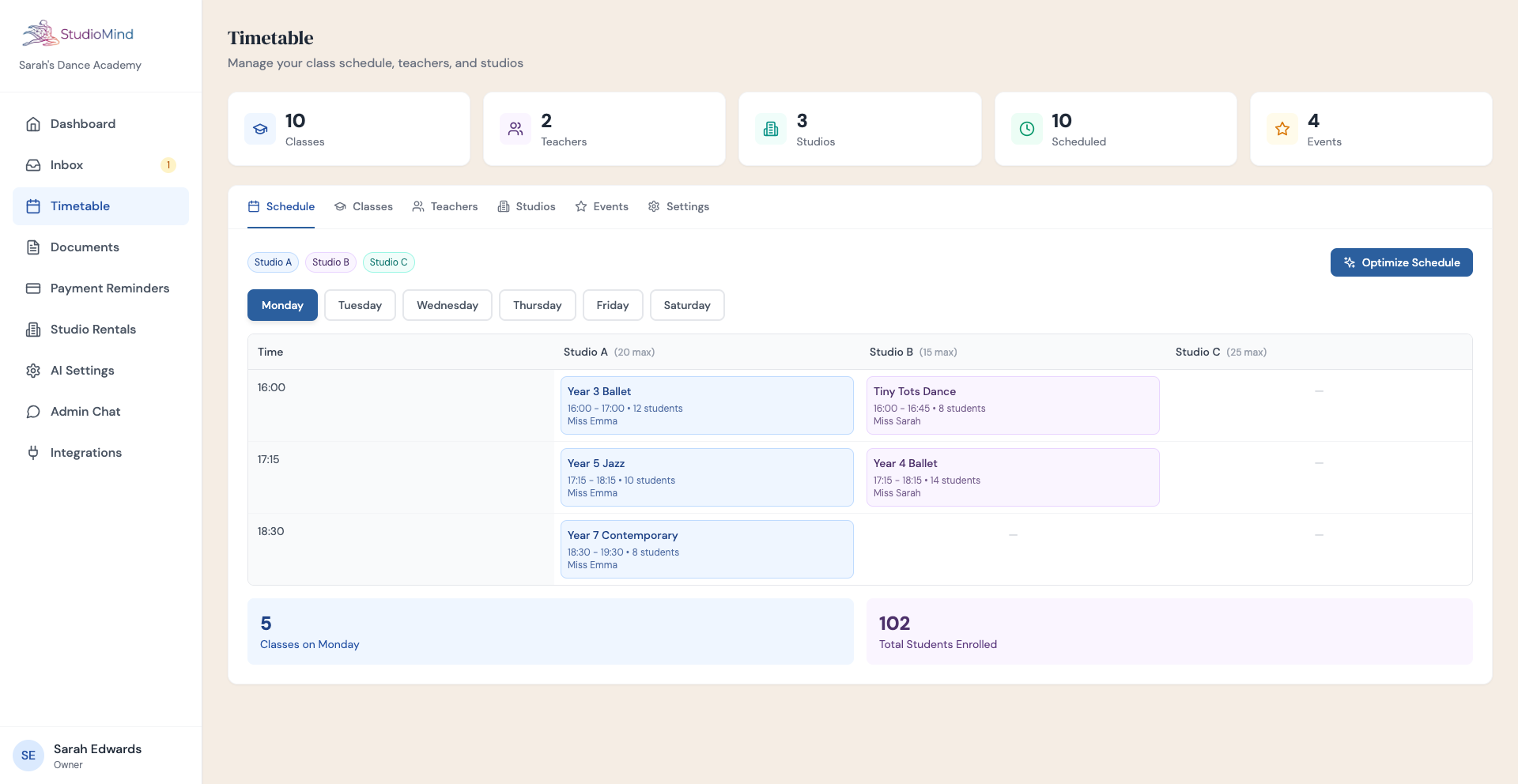Click the star icon on Events card
1518x784 pixels.
(x=1282, y=129)
